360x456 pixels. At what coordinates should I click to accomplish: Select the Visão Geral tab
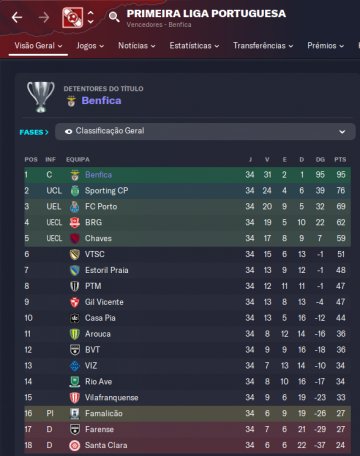point(38,46)
